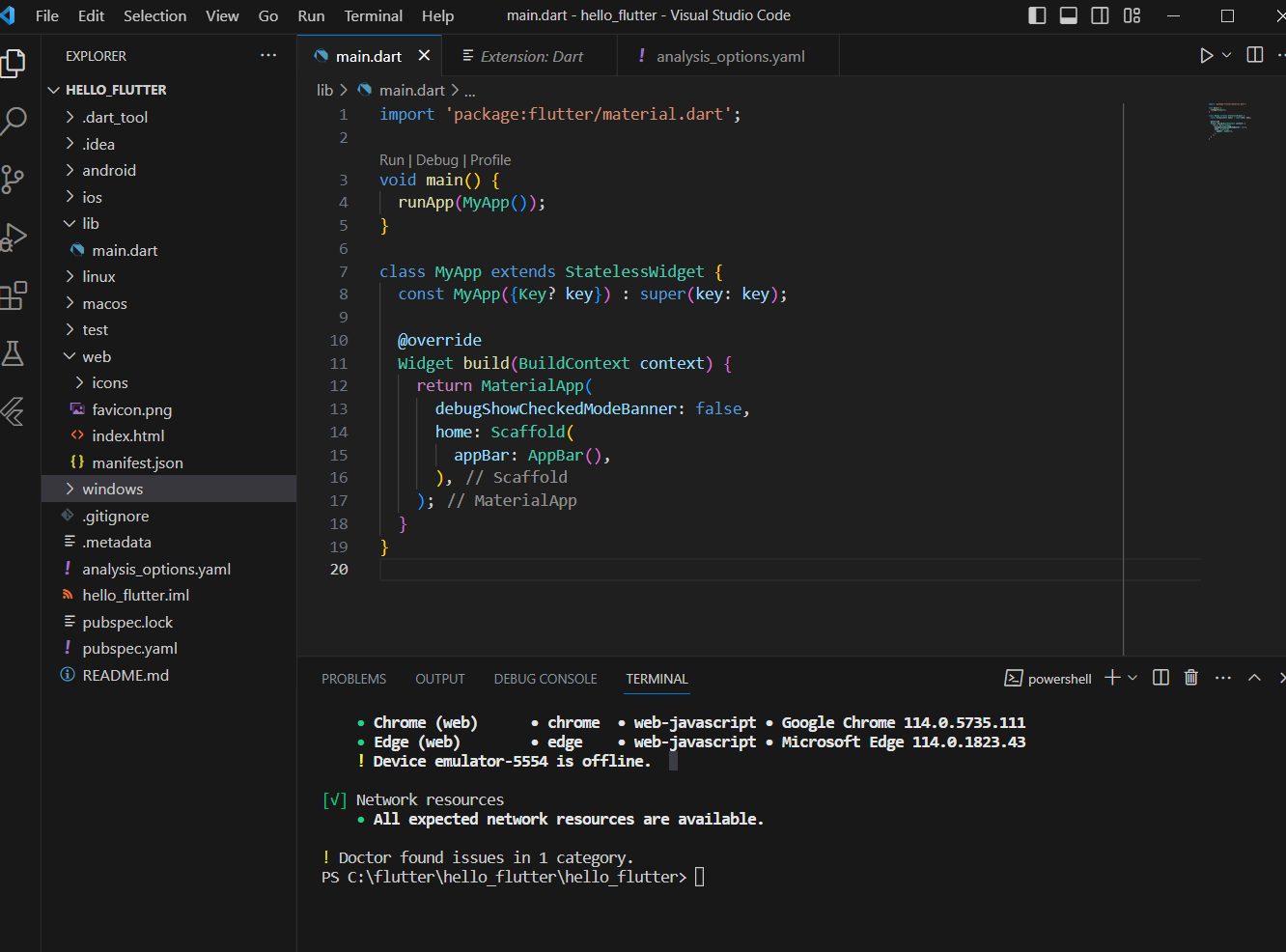Toggle secondary side bar layout button
Image resolution: width=1286 pixels, height=952 pixels.
point(1100,15)
